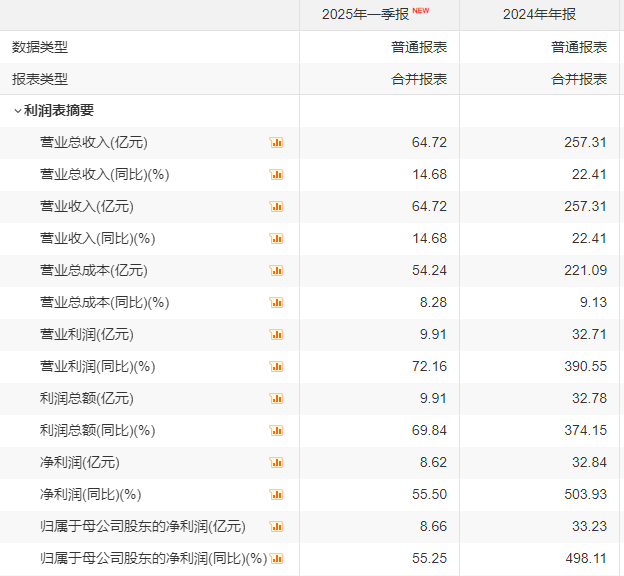Click chart icon for 营业总收入(亿元)
The image size is (624, 576).
click(277, 143)
